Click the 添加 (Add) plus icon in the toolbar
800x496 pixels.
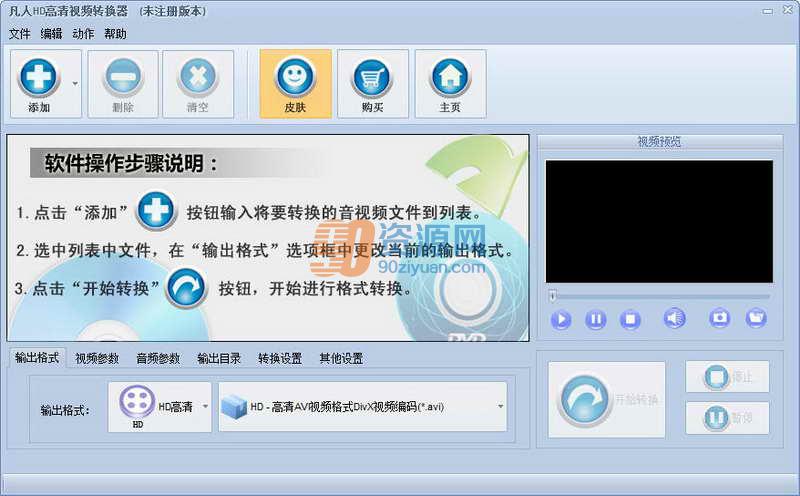pos(38,78)
